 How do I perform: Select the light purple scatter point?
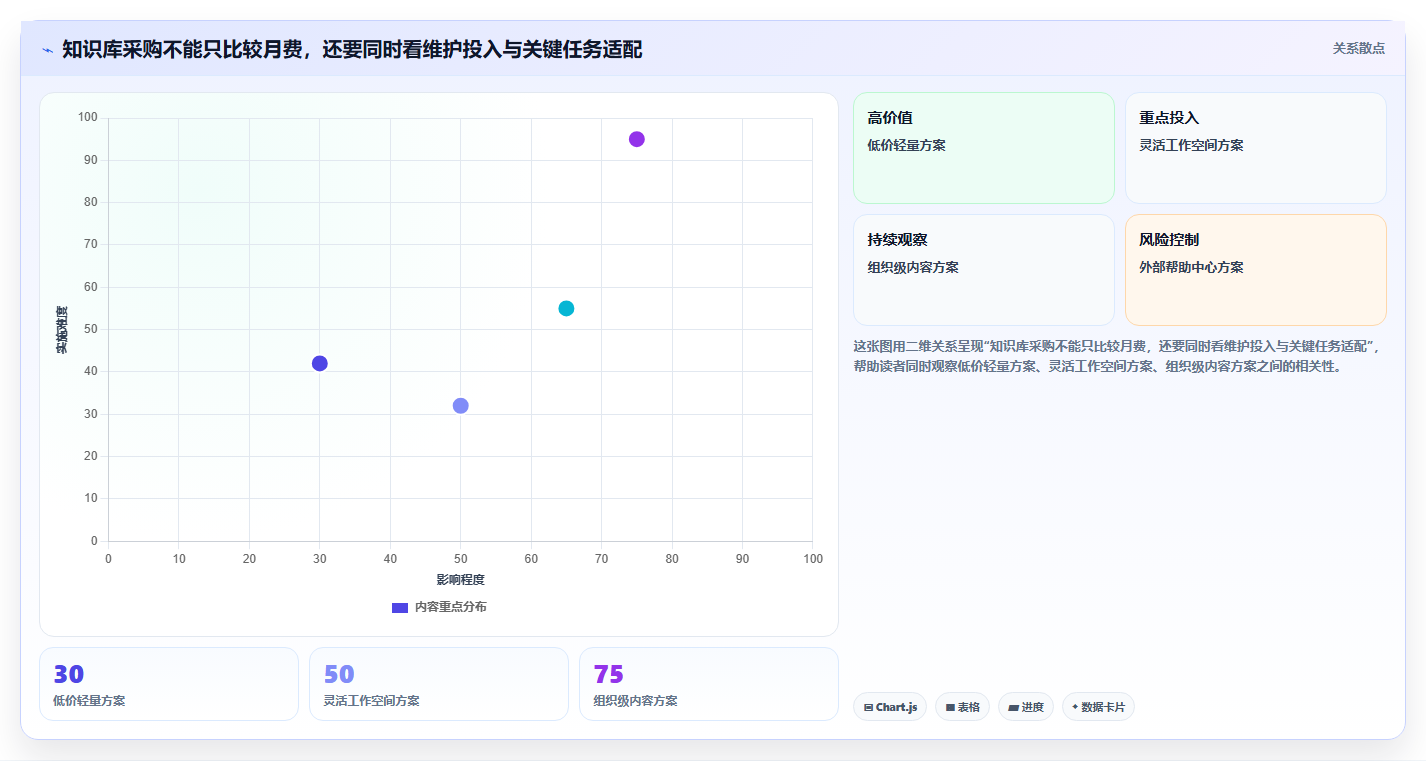(x=460, y=405)
